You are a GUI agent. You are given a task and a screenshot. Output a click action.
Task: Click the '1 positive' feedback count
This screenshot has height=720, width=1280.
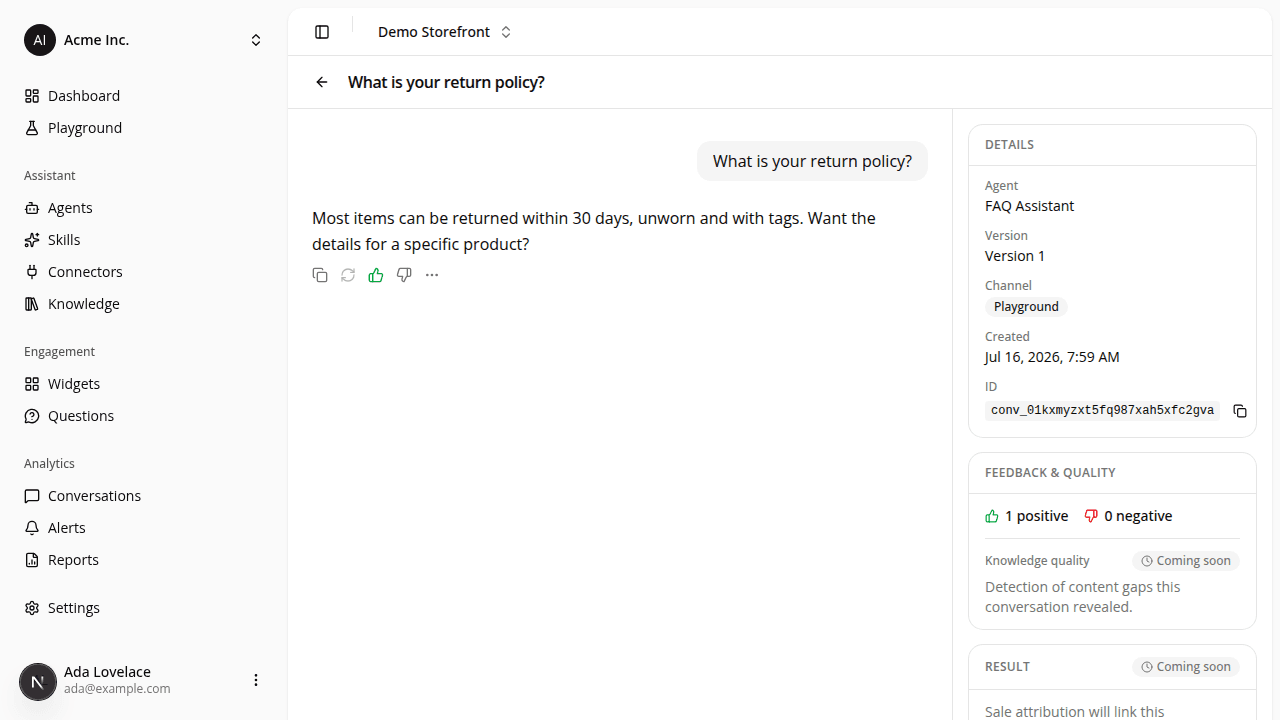click(x=1027, y=516)
